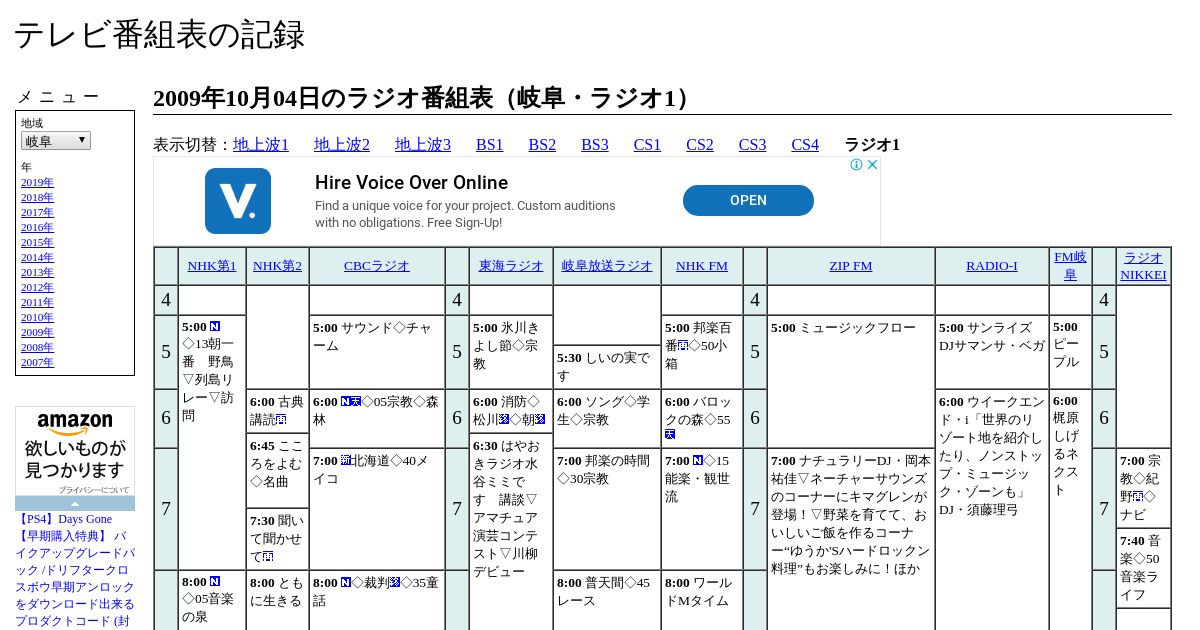The width and height of the screenshot is (1200, 630).
Task: Click the N news icon in NHK FM 7:00
Action: click(698, 461)
